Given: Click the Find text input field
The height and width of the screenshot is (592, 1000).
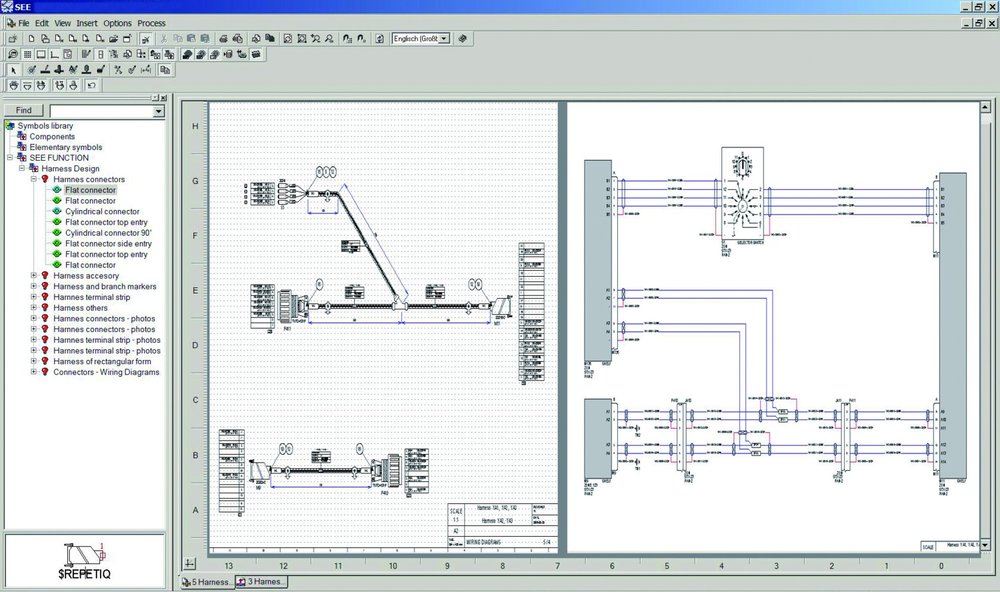Looking at the screenshot, I should coord(101,111).
